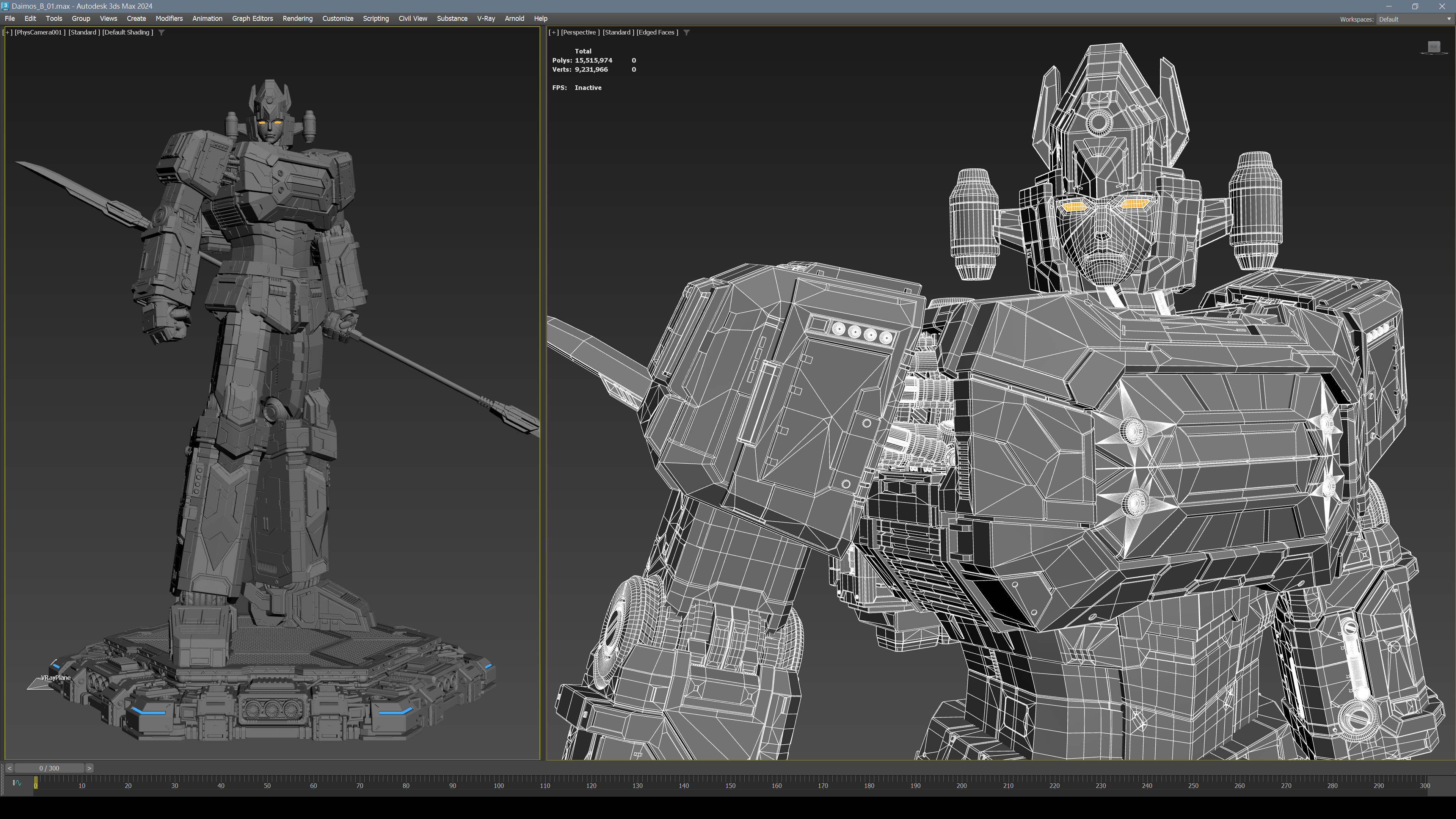Restore down the 3ds Max window
The width and height of the screenshot is (1456, 819).
1415,6
